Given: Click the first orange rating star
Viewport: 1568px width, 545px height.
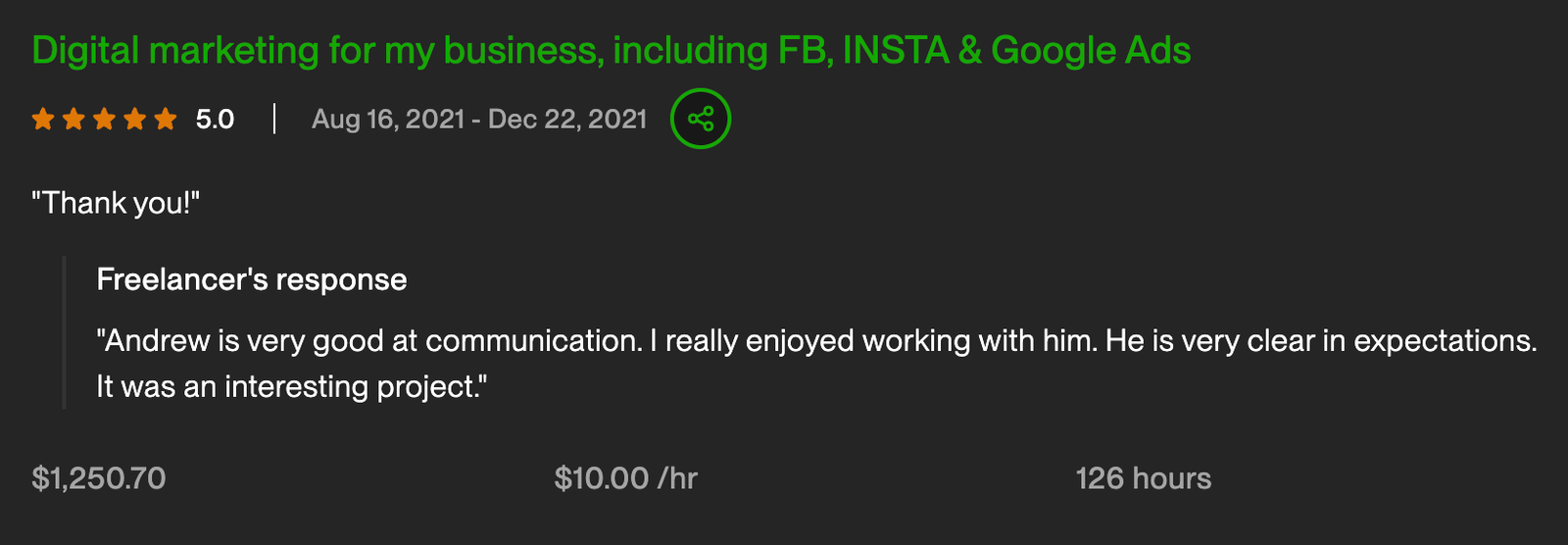Looking at the screenshot, I should point(43,120).
